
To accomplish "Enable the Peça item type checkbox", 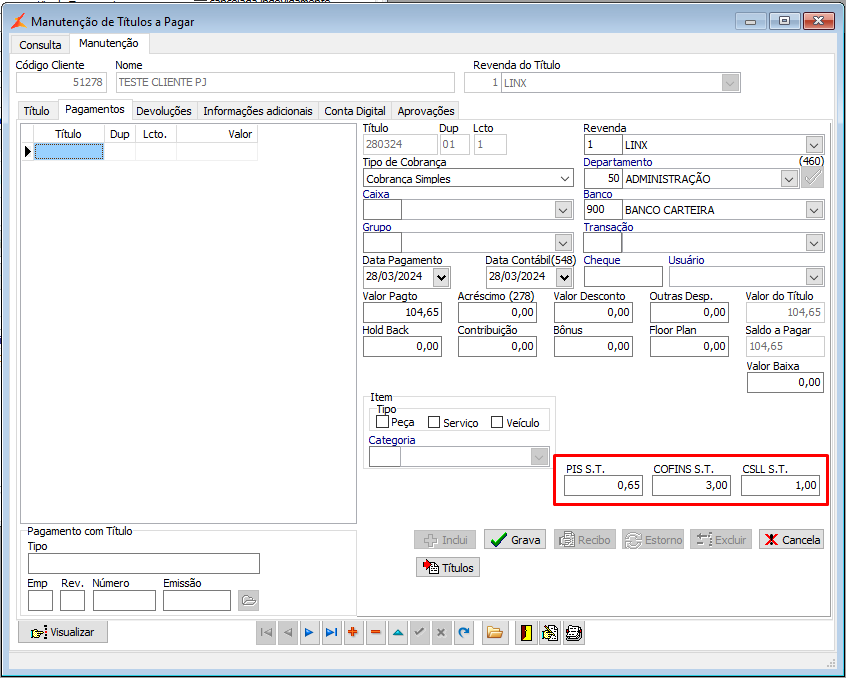I will click(382, 422).
